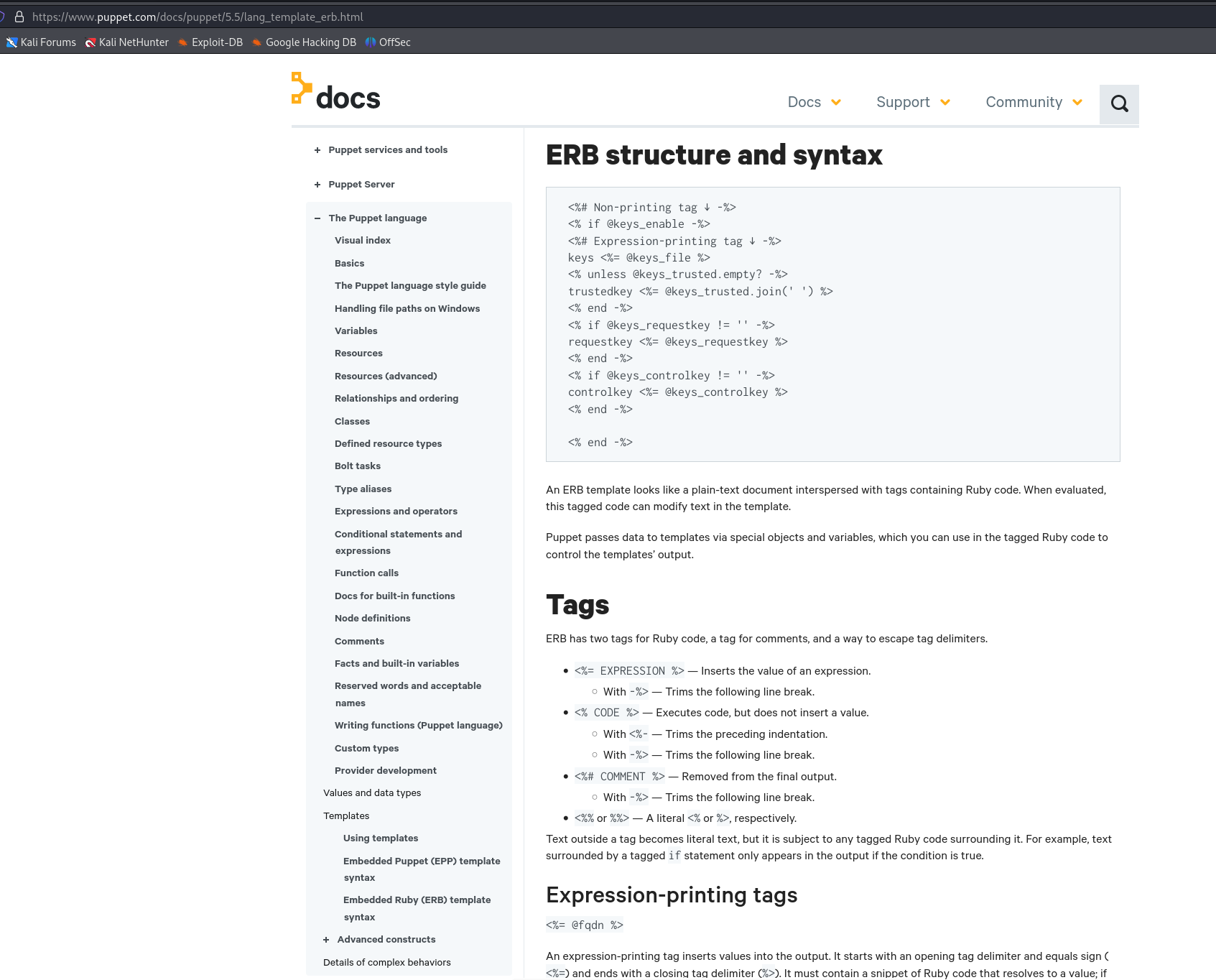The width and height of the screenshot is (1216, 980).
Task: Click the URL address field
Action: click(x=198, y=17)
